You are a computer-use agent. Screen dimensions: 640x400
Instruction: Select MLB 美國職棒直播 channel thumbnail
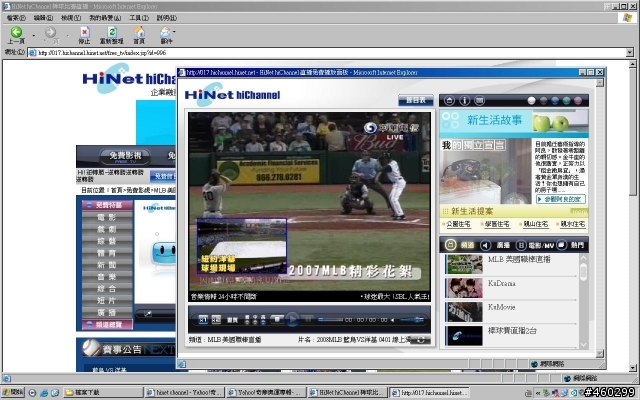pos(464,264)
